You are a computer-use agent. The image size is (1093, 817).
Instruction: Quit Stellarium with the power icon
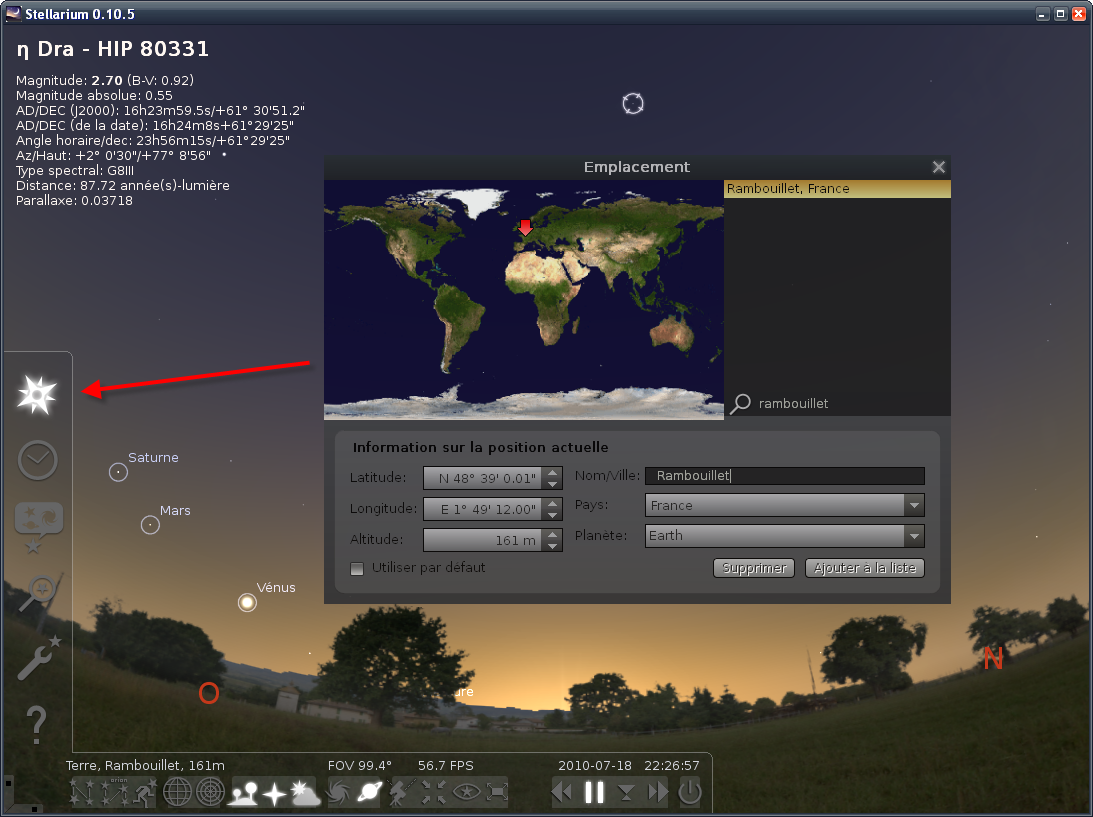tap(689, 793)
